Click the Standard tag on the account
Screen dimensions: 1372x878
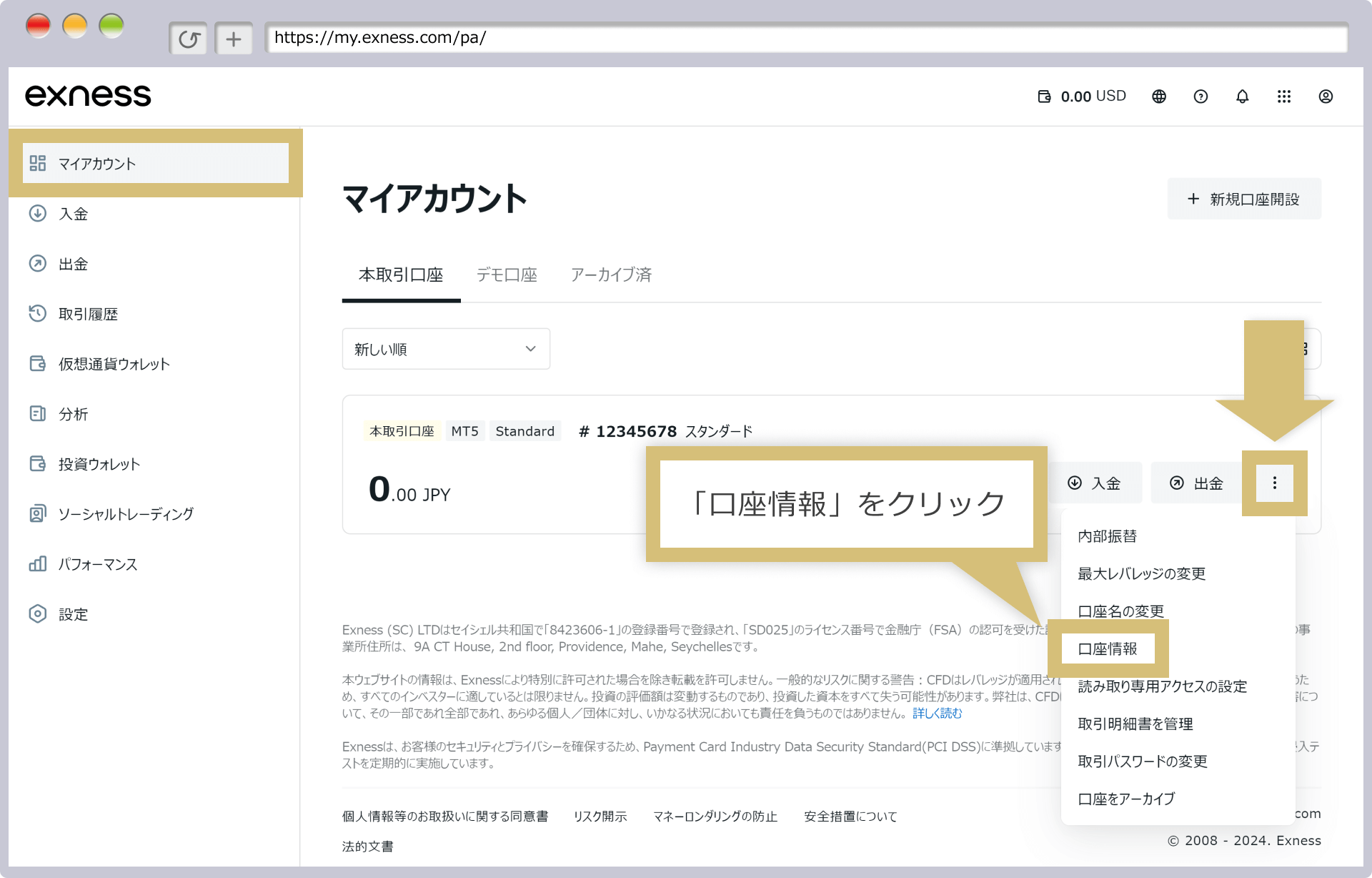(525, 431)
